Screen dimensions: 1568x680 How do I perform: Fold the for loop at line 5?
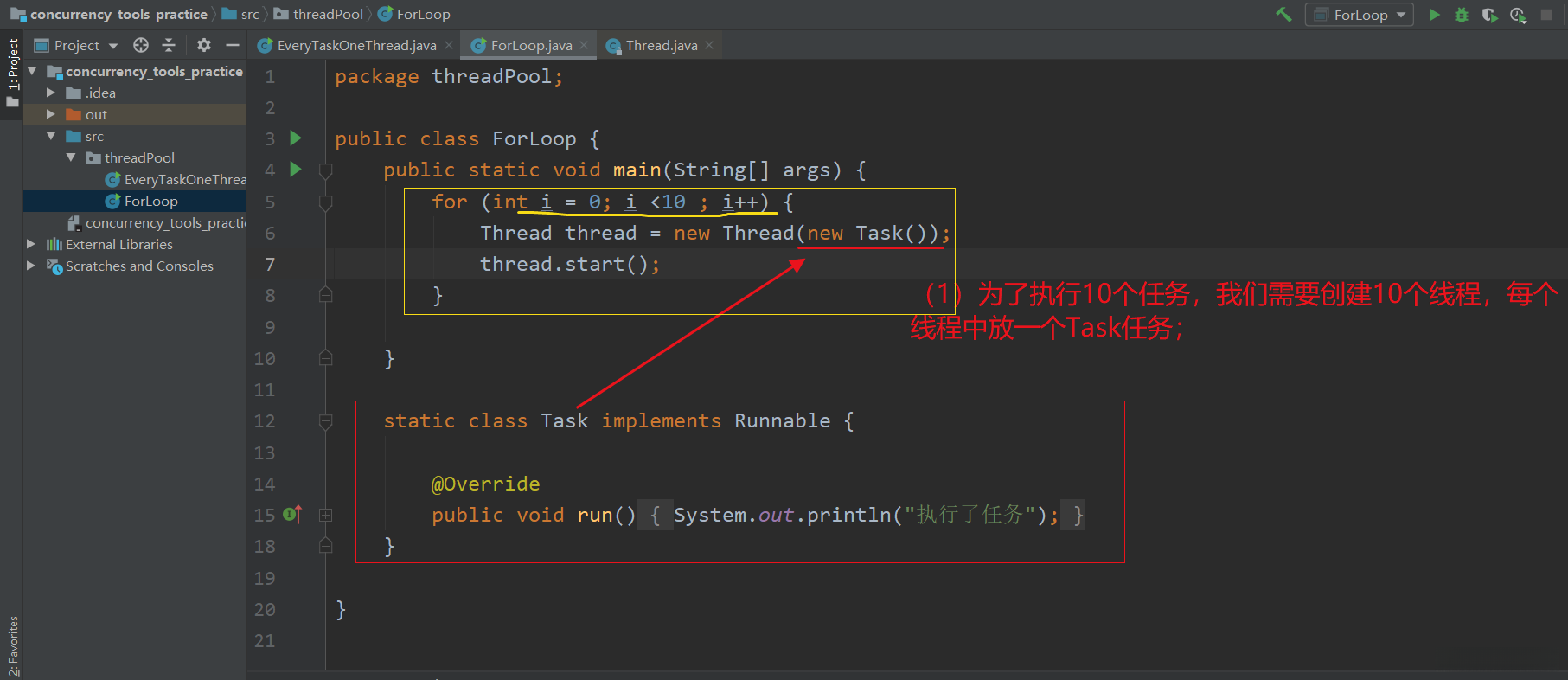326,202
